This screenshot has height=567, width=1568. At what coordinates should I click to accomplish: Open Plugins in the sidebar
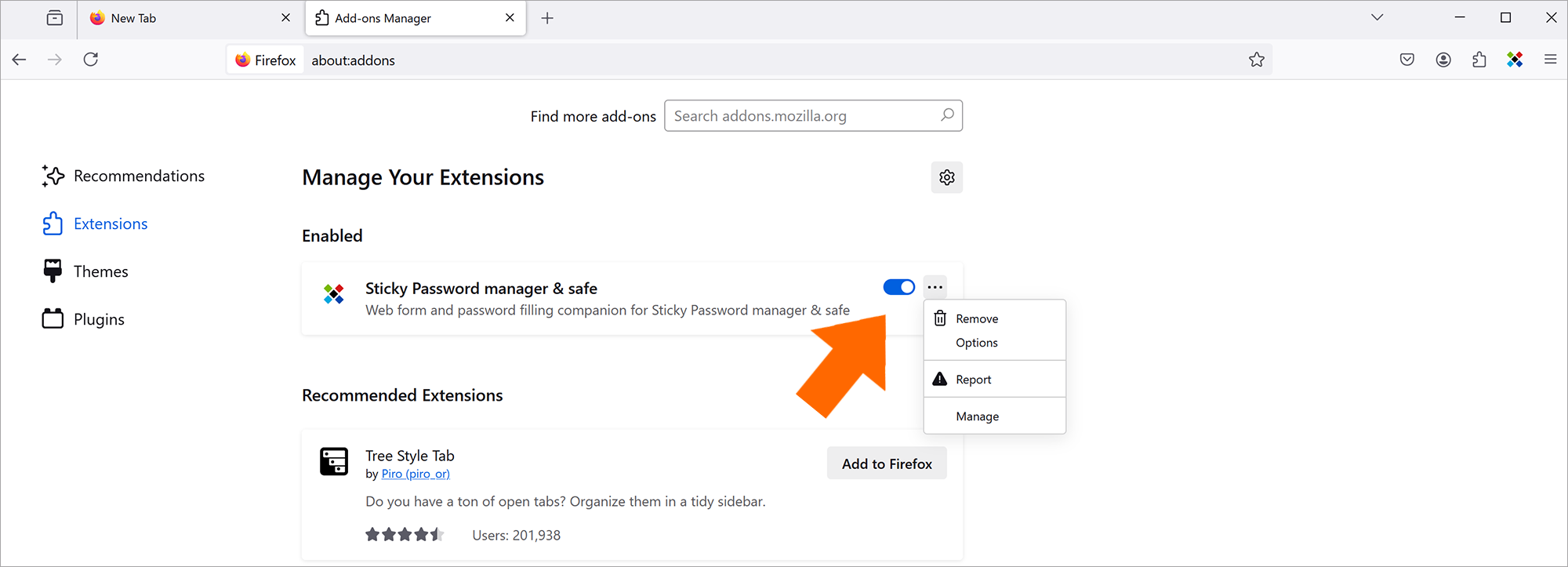(83, 319)
